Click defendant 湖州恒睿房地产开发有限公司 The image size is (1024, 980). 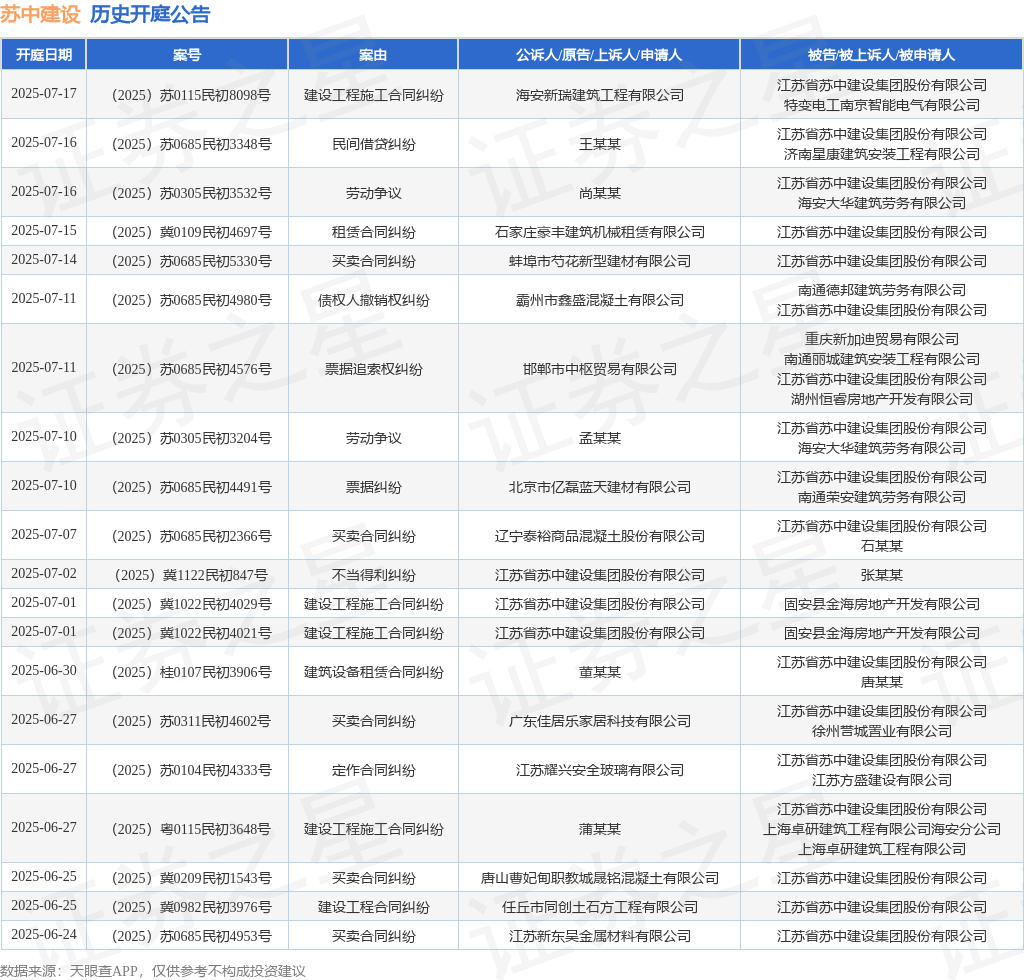coord(882,399)
